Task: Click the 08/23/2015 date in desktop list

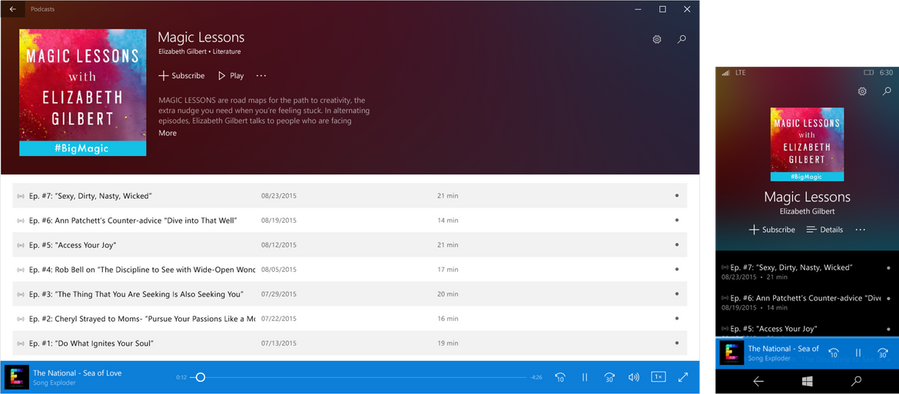Action: pyautogui.click(x=279, y=196)
